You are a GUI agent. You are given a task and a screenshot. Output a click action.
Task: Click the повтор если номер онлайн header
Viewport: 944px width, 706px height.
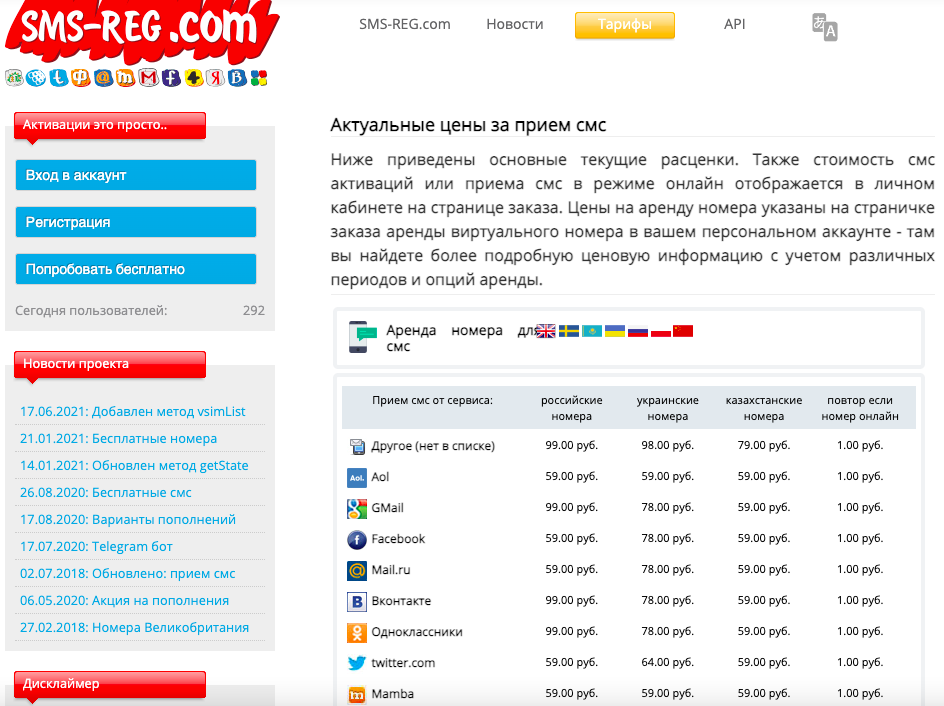tap(860, 408)
